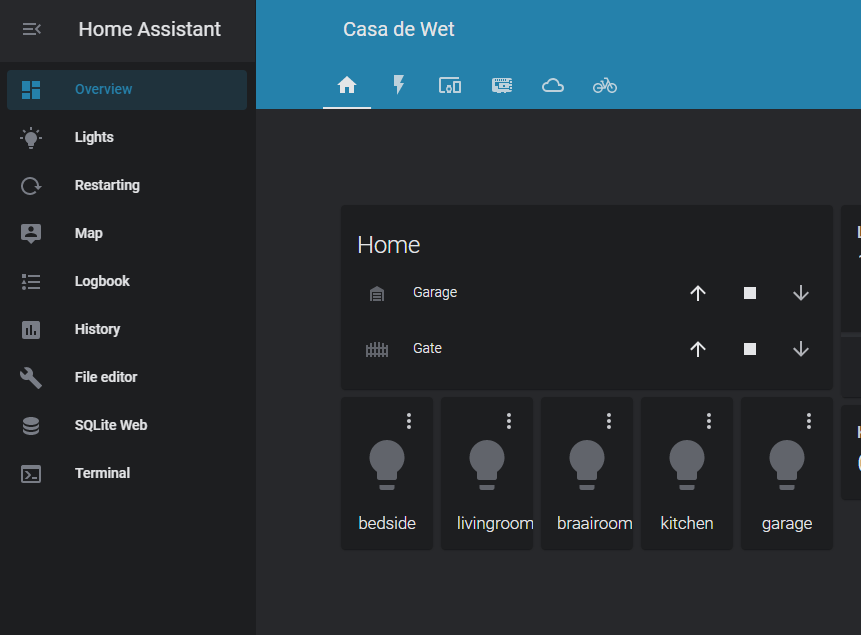Screen dimensions: 861x635
Task: Toggle the garage light bulb
Action: 787,465
